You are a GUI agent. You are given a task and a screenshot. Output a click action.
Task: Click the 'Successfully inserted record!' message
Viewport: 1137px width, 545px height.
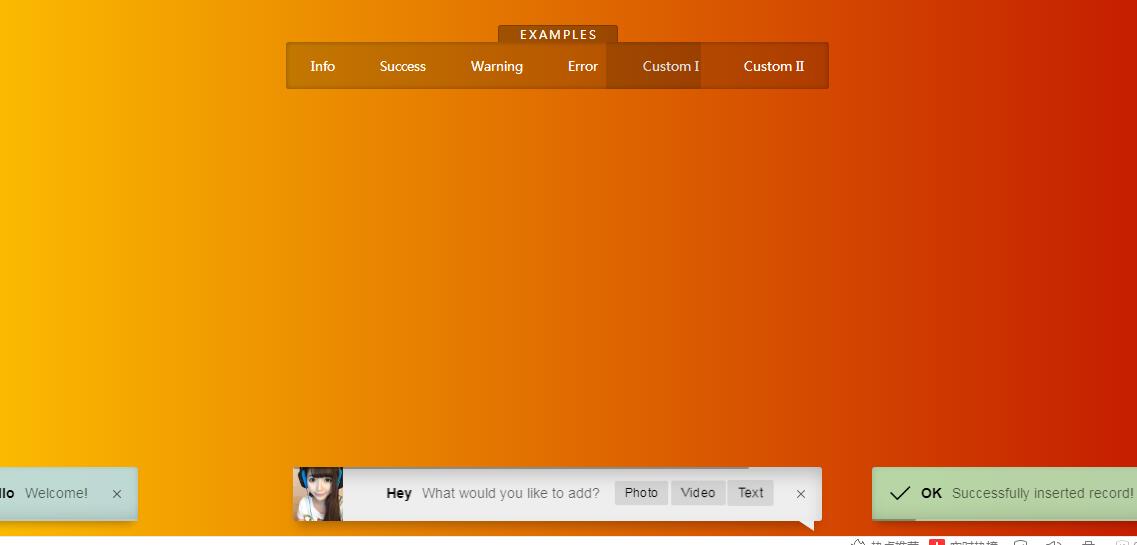click(x=1042, y=493)
